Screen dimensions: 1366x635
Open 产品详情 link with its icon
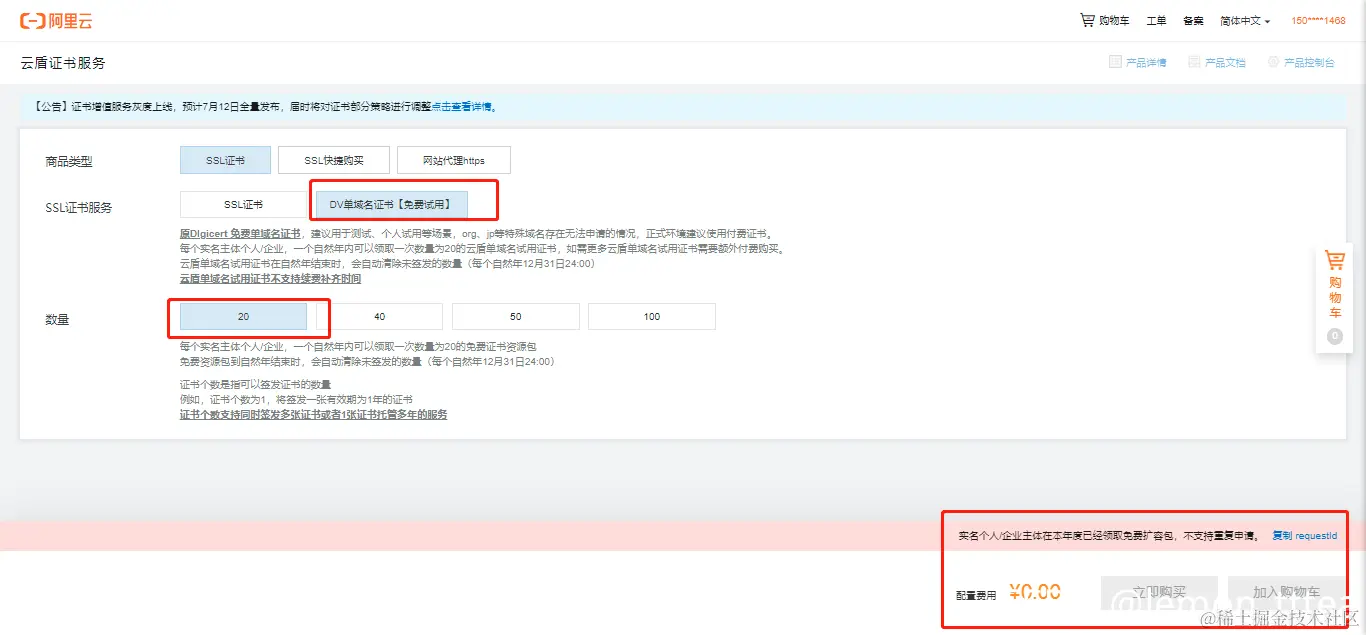coord(1138,62)
